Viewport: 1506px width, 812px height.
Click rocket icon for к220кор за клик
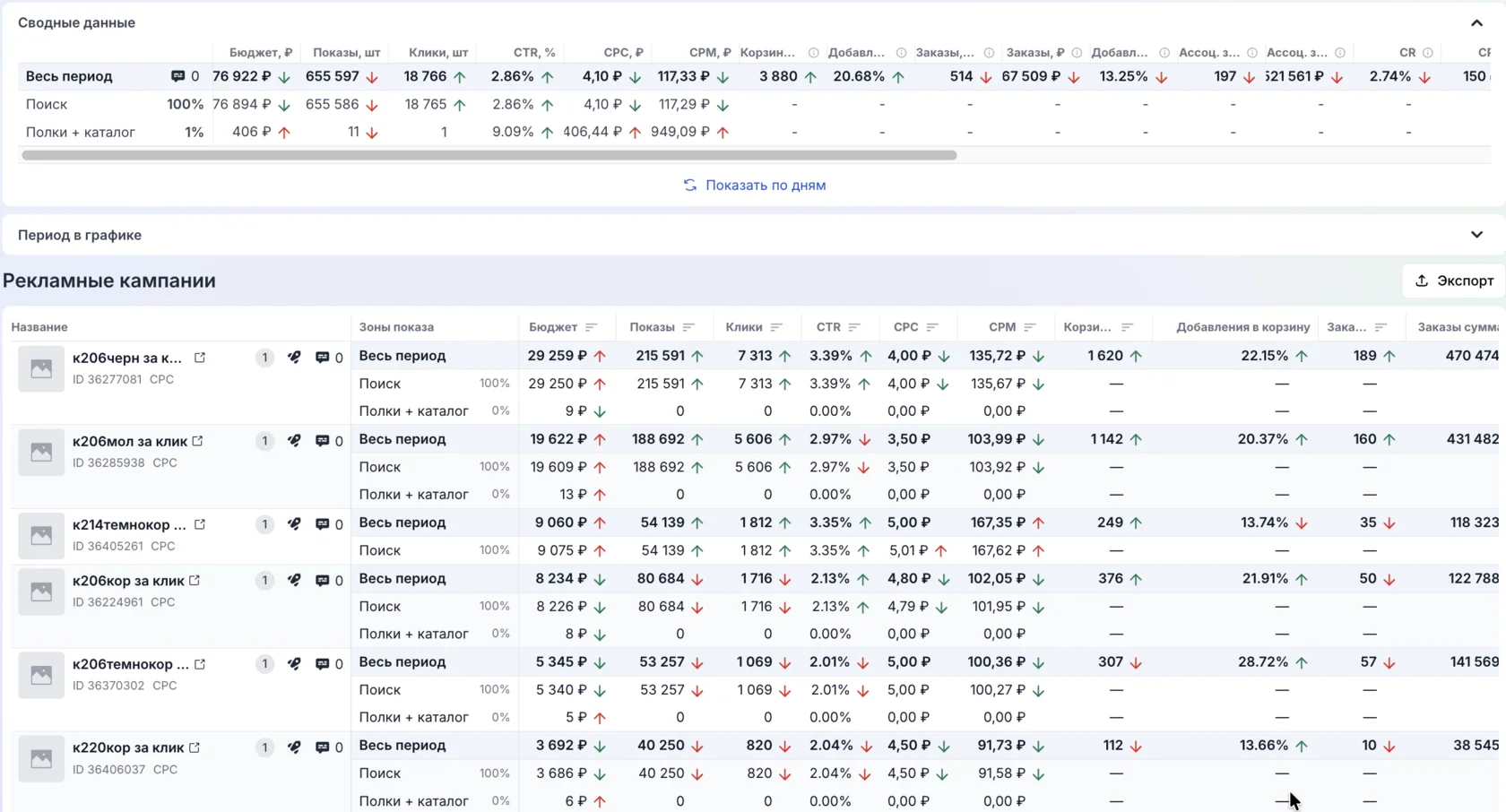[x=294, y=747]
